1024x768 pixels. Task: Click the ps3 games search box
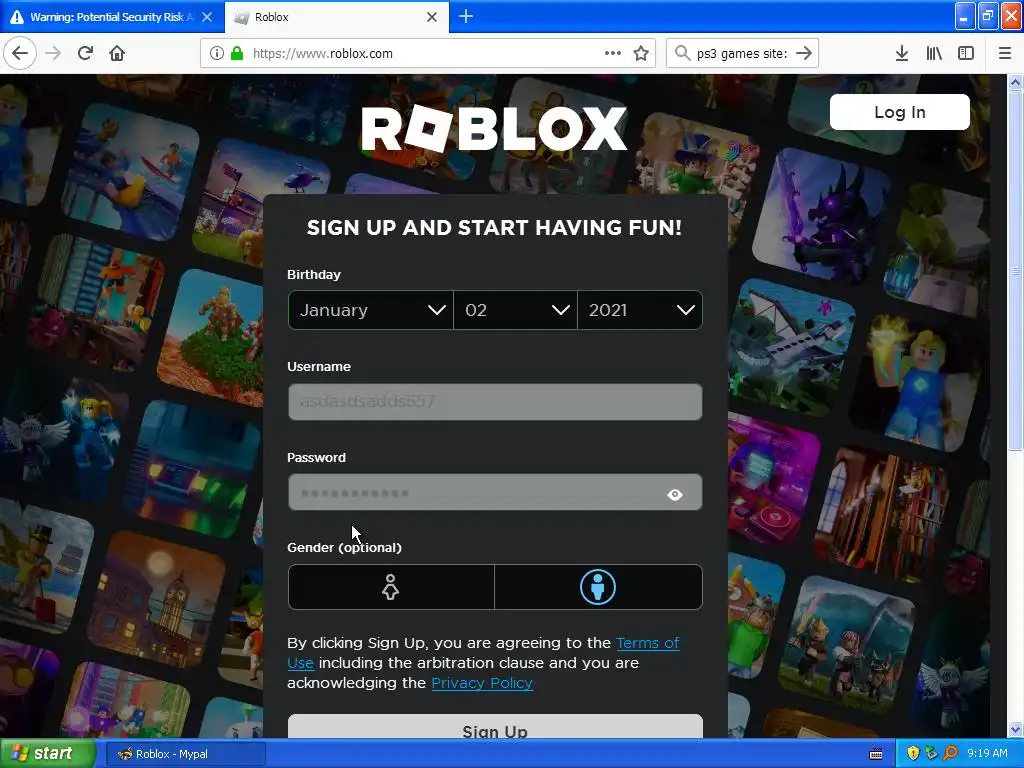pyautogui.click(x=742, y=54)
